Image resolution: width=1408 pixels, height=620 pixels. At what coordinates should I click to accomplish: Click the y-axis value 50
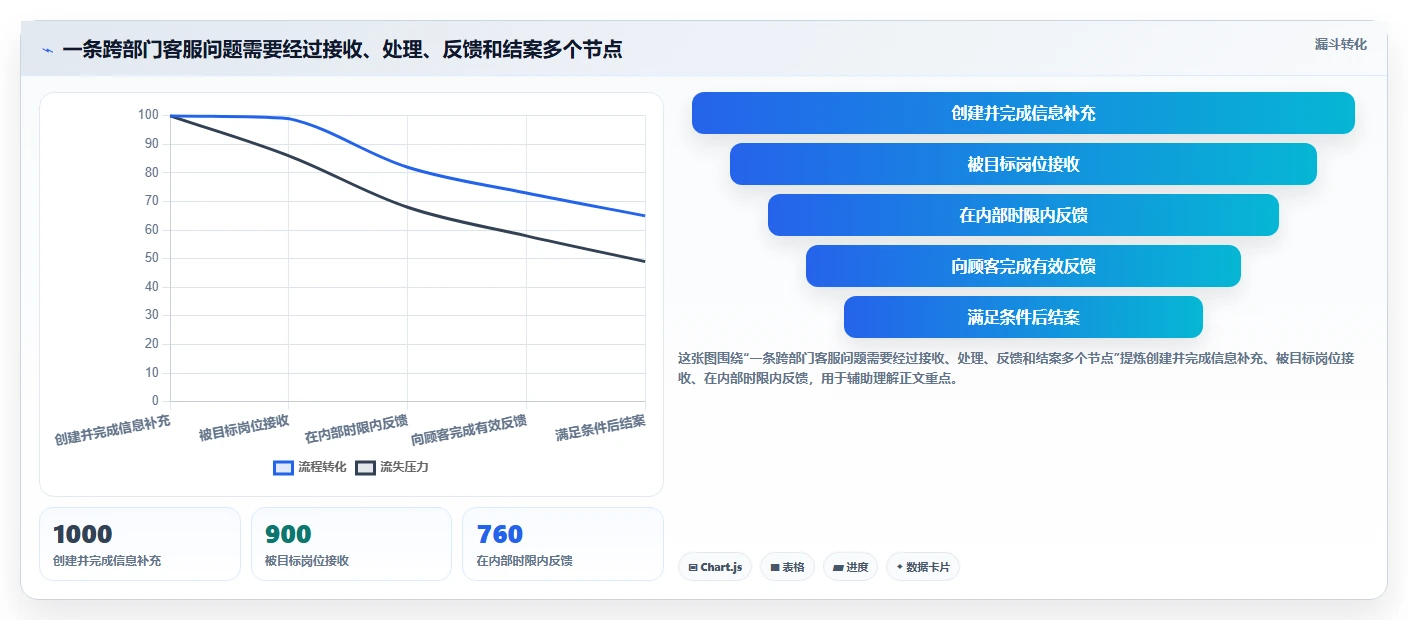(x=152, y=258)
